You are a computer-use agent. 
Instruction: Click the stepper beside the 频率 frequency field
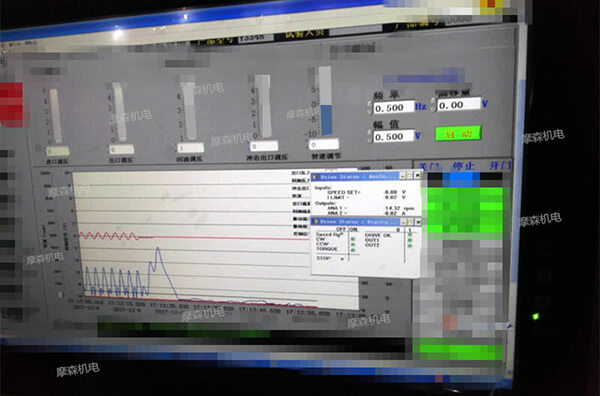click(x=370, y=108)
